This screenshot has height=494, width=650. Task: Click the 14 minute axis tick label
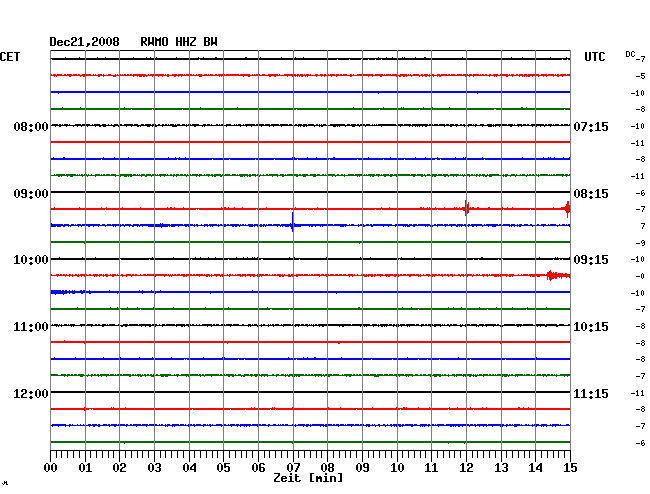535,467
